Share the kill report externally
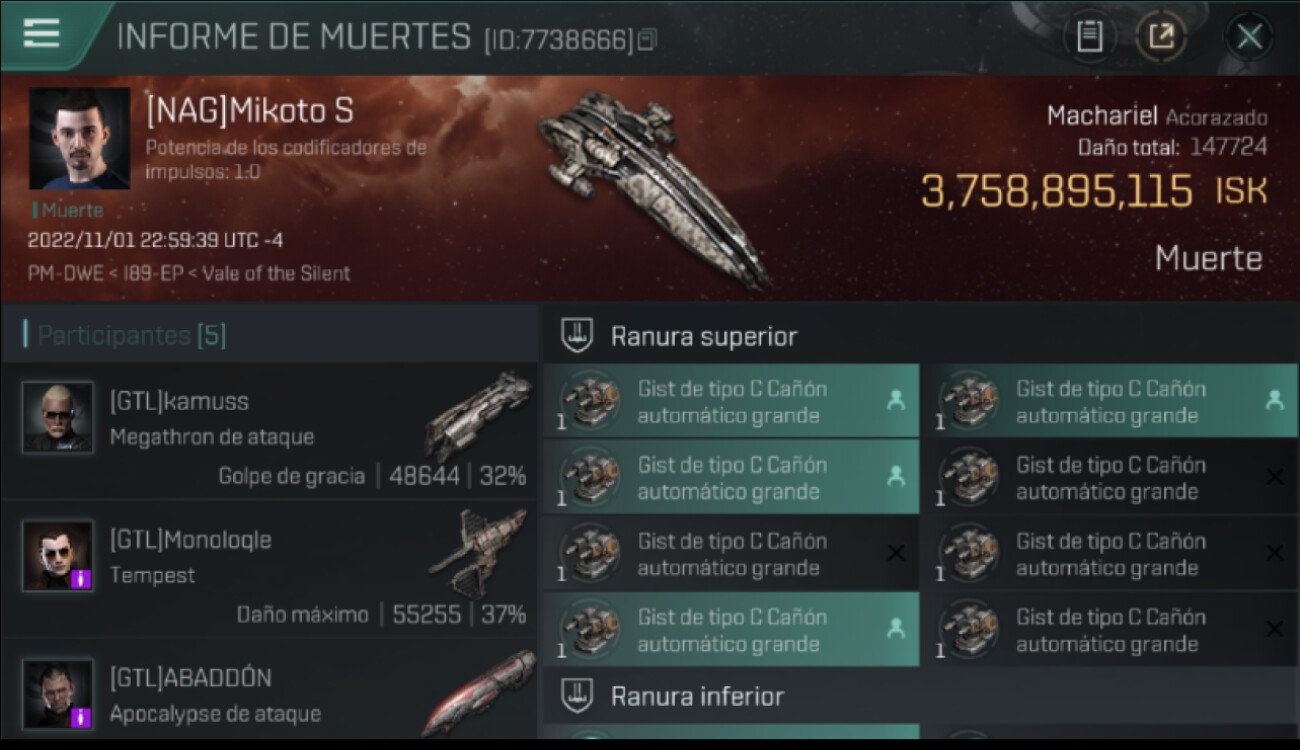The image size is (1300, 750). click(x=1160, y=37)
